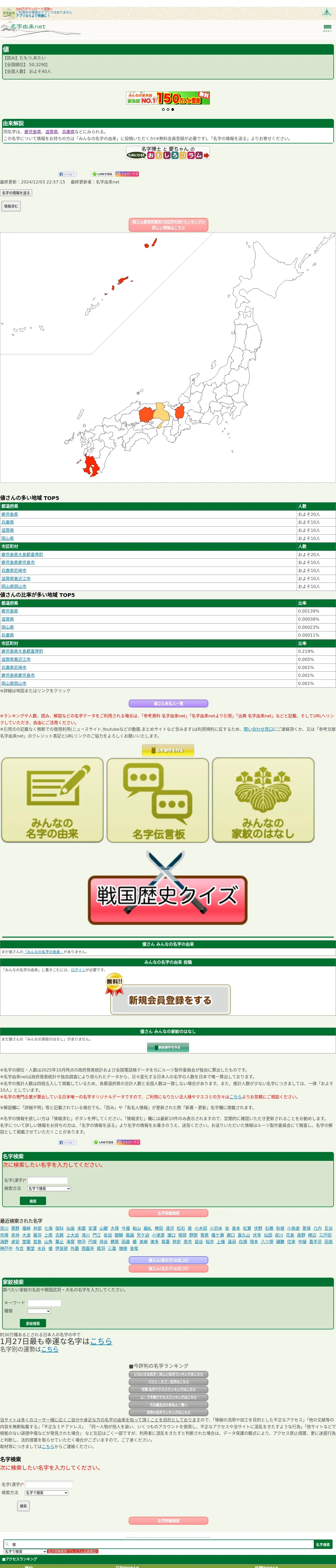Open the みんなの名字の由来 tile
The height and width of the screenshot is (1568, 336).
click(x=52, y=800)
